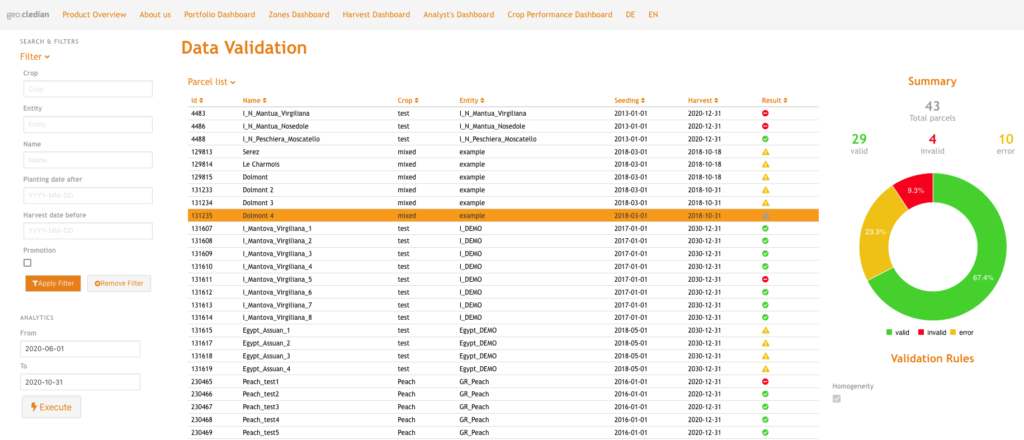Focus the Crop filter input field
This screenshot has height=440, width=1024.
click(88, 89)
